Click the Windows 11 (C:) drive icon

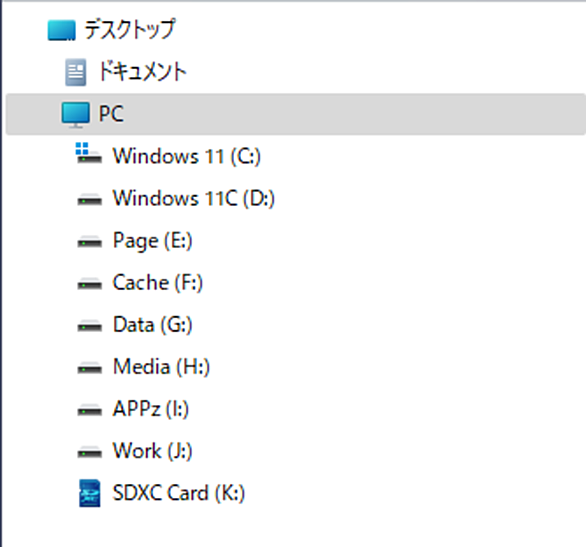point(89,153)
